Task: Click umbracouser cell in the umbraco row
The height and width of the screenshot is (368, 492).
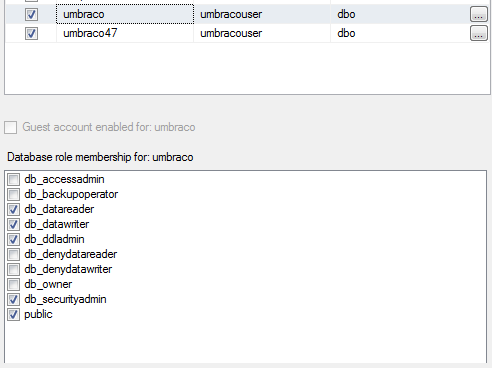Action: coord(262,14)
